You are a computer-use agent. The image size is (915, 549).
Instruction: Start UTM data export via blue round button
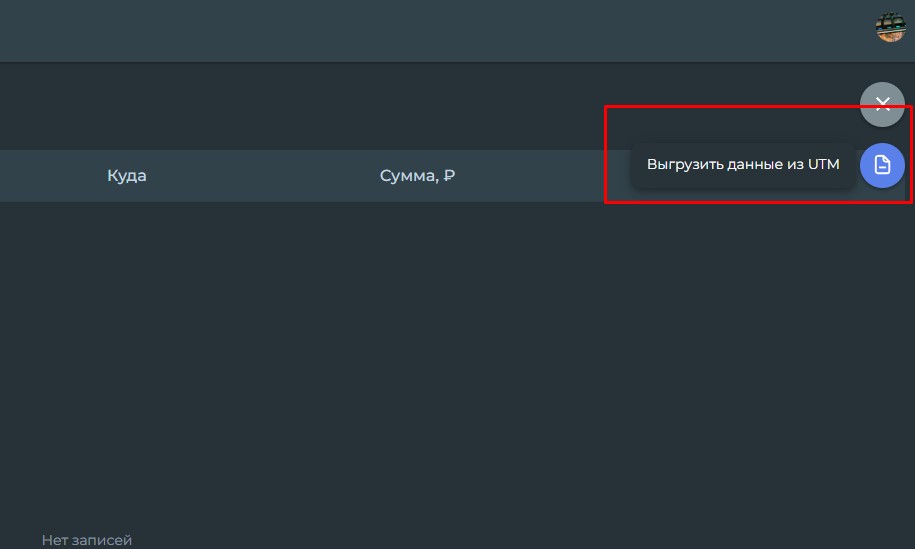(882, 165)
